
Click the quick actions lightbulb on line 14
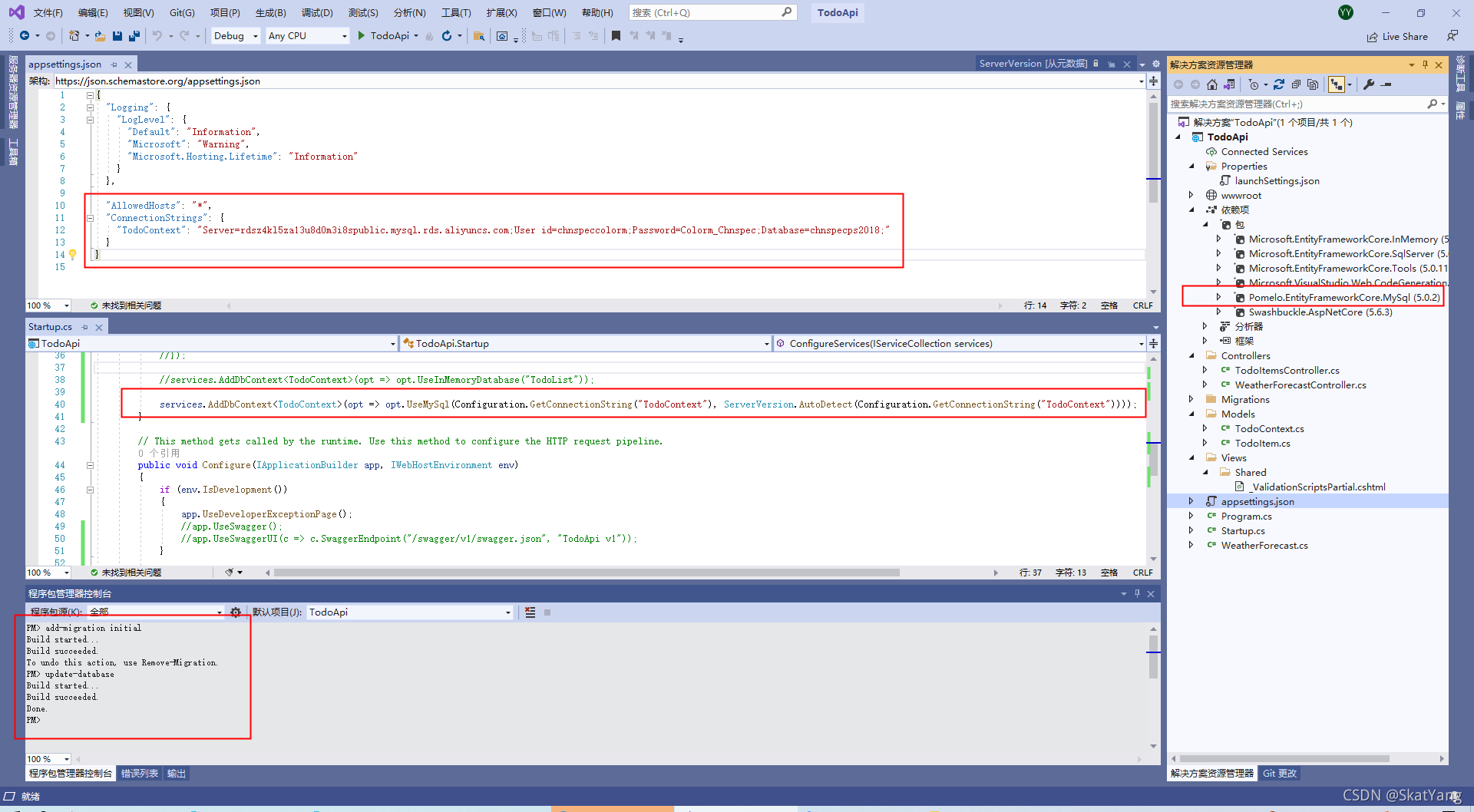pyautogui.click(x=72, y=254)
